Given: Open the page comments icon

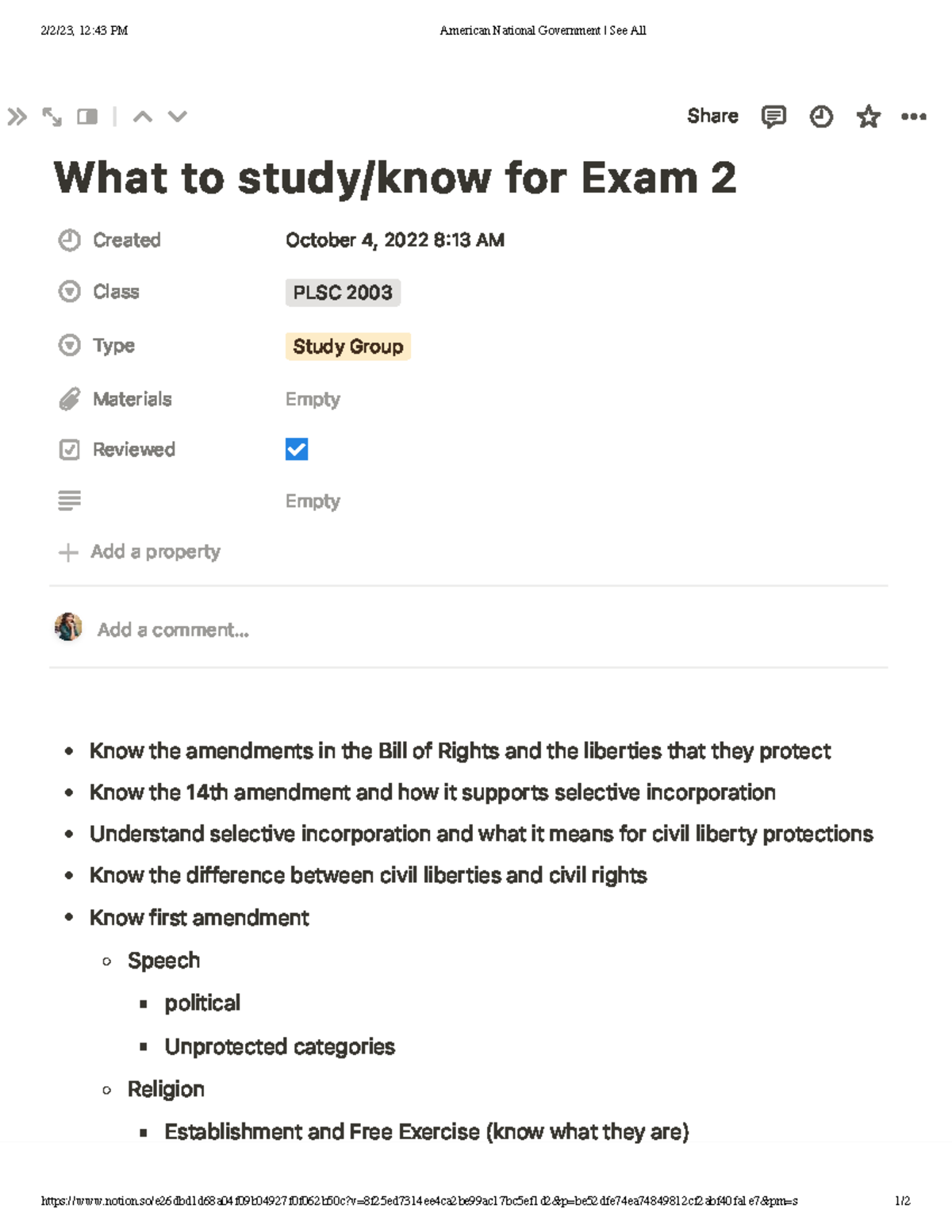Looking at the screenshot, I should click(x=772, y=116).
